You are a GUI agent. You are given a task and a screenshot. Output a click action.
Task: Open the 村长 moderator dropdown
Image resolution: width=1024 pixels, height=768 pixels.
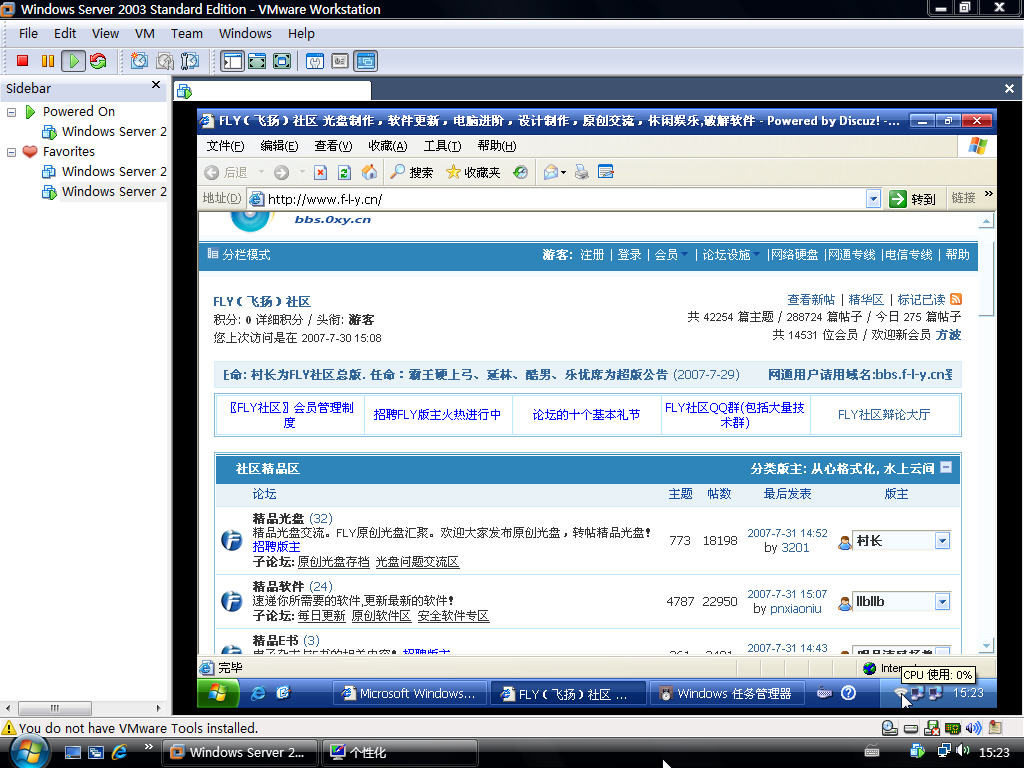point(901,541)
